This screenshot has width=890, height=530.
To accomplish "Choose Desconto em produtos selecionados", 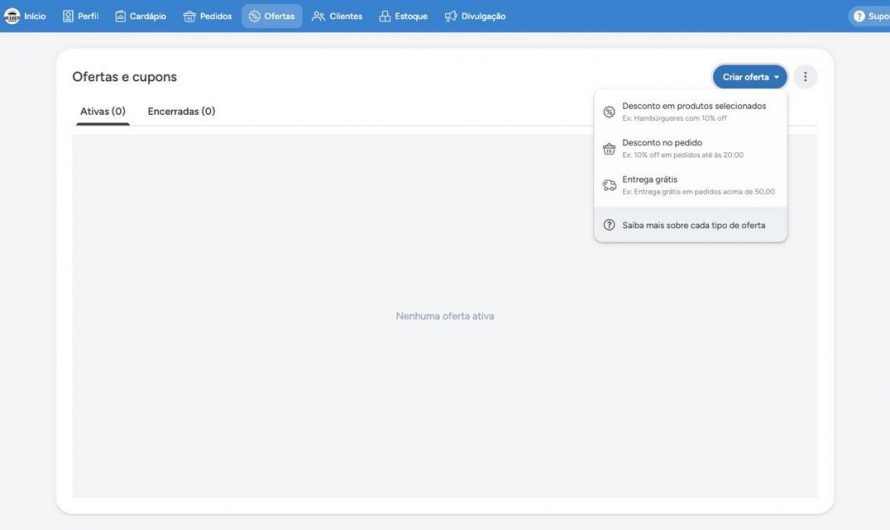I will click(x=690, y=112).
